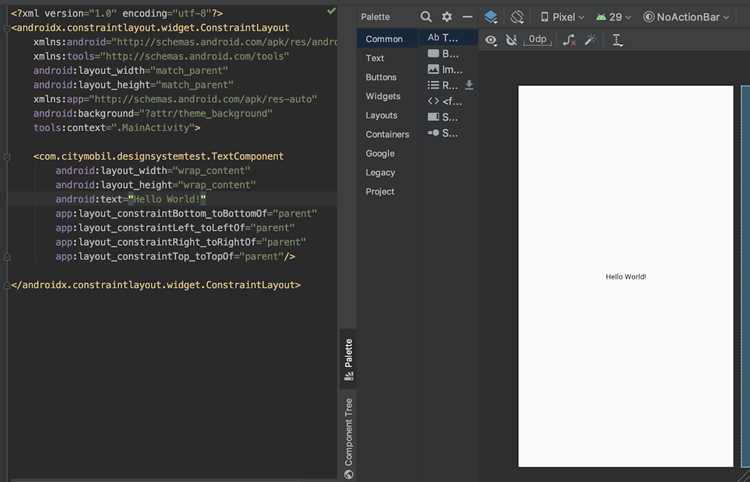
Task: Open View Options eye icon
Action: click(491, 41)
